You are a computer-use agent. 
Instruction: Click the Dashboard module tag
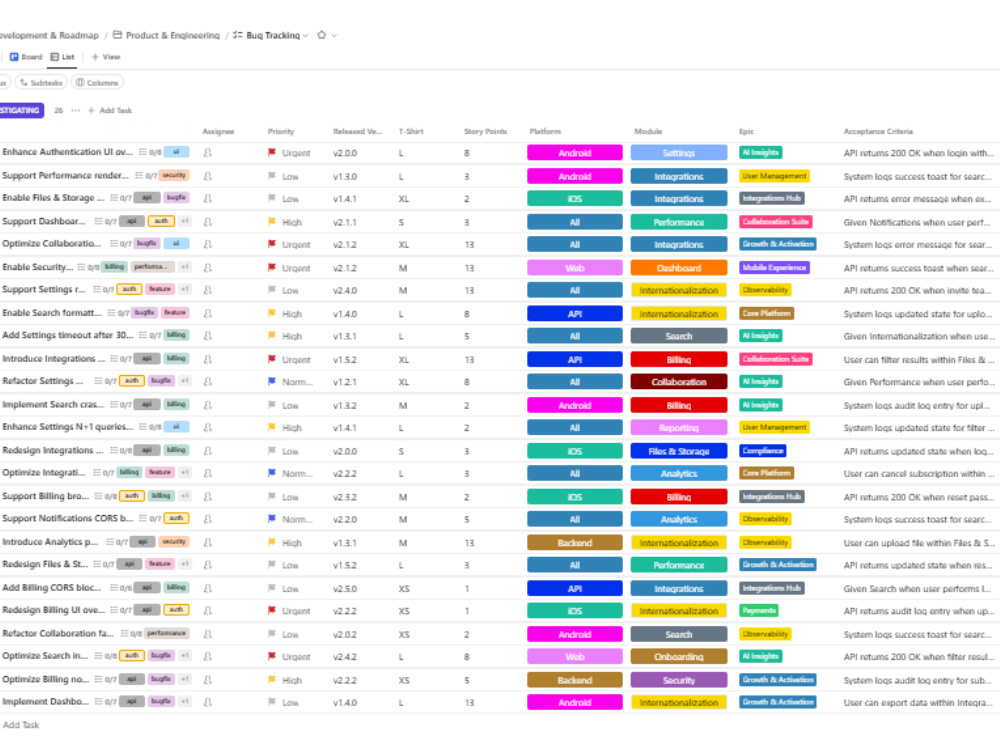point(679,268)
